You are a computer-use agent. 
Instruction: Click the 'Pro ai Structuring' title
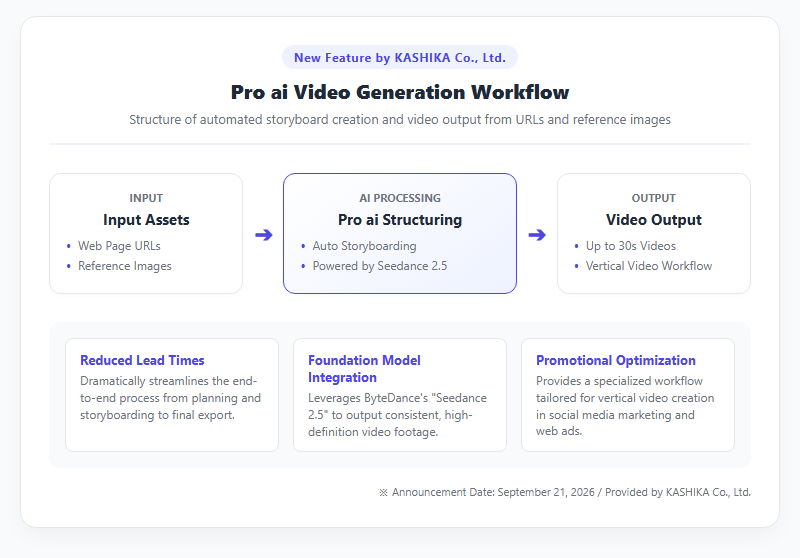(399, 220)
